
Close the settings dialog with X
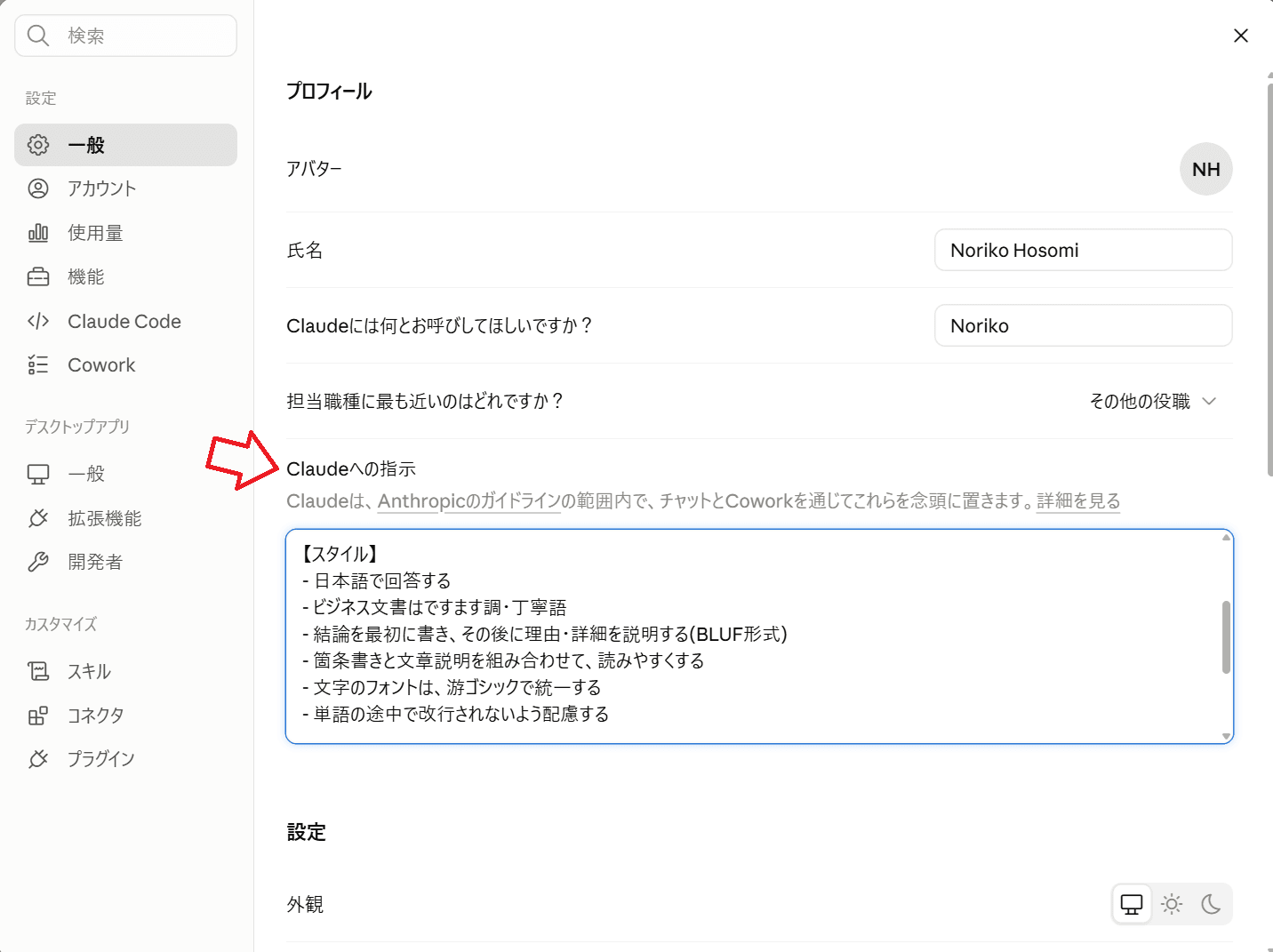coord(1241,36)
